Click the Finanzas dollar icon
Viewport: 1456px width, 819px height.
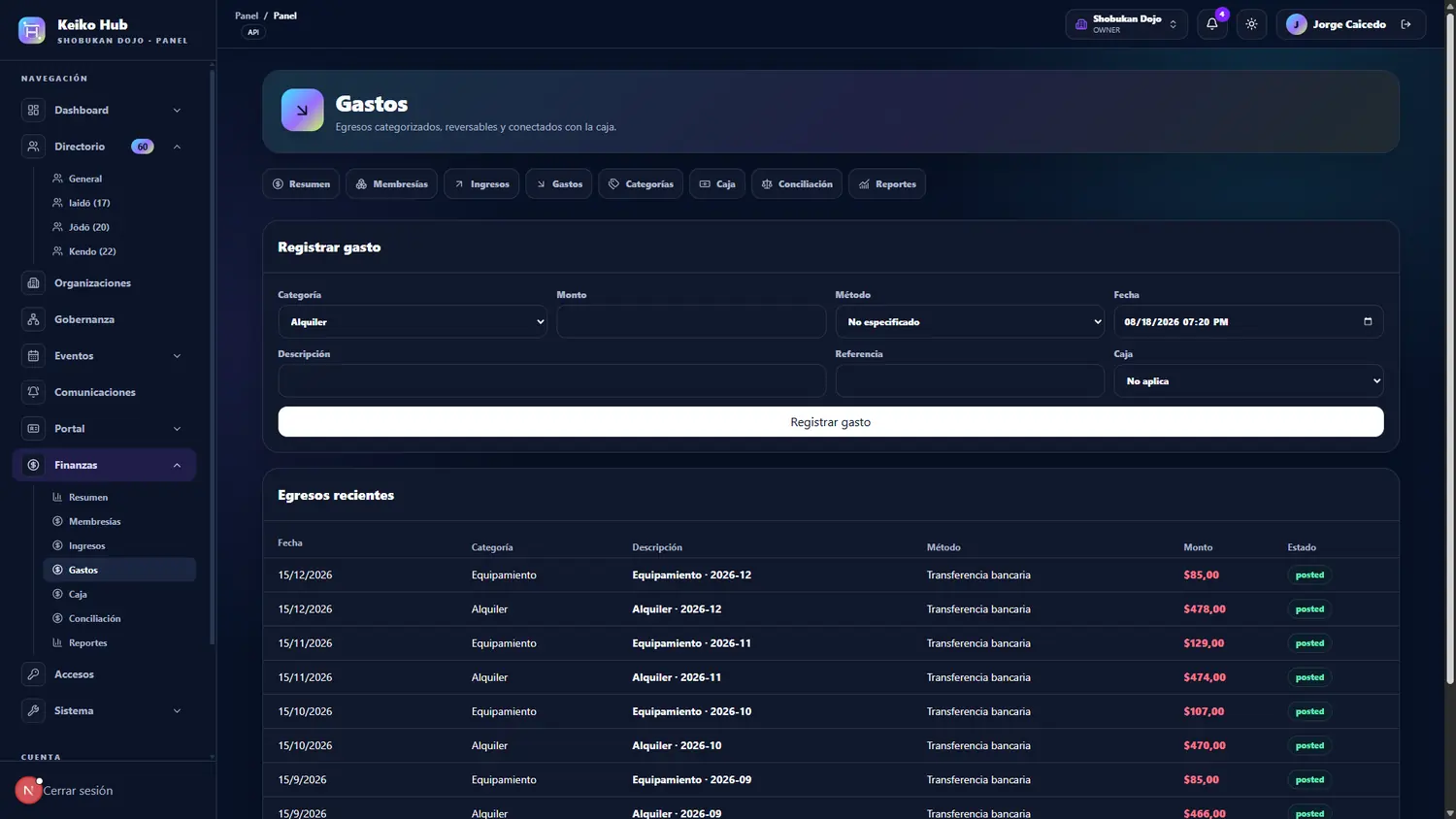34,465
